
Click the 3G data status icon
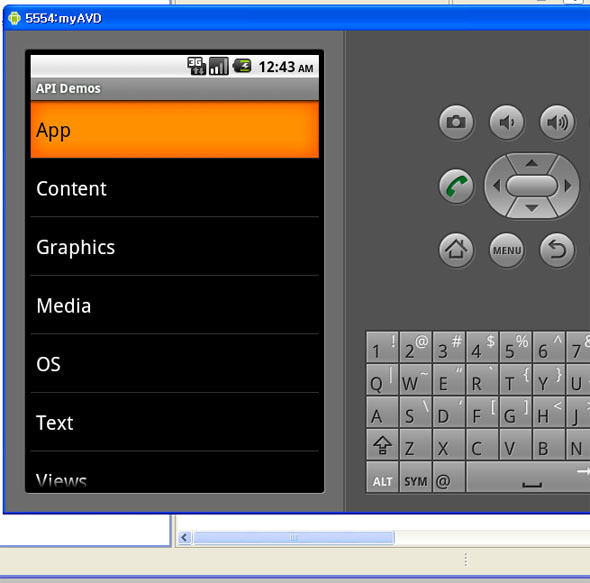coord(196,66)
